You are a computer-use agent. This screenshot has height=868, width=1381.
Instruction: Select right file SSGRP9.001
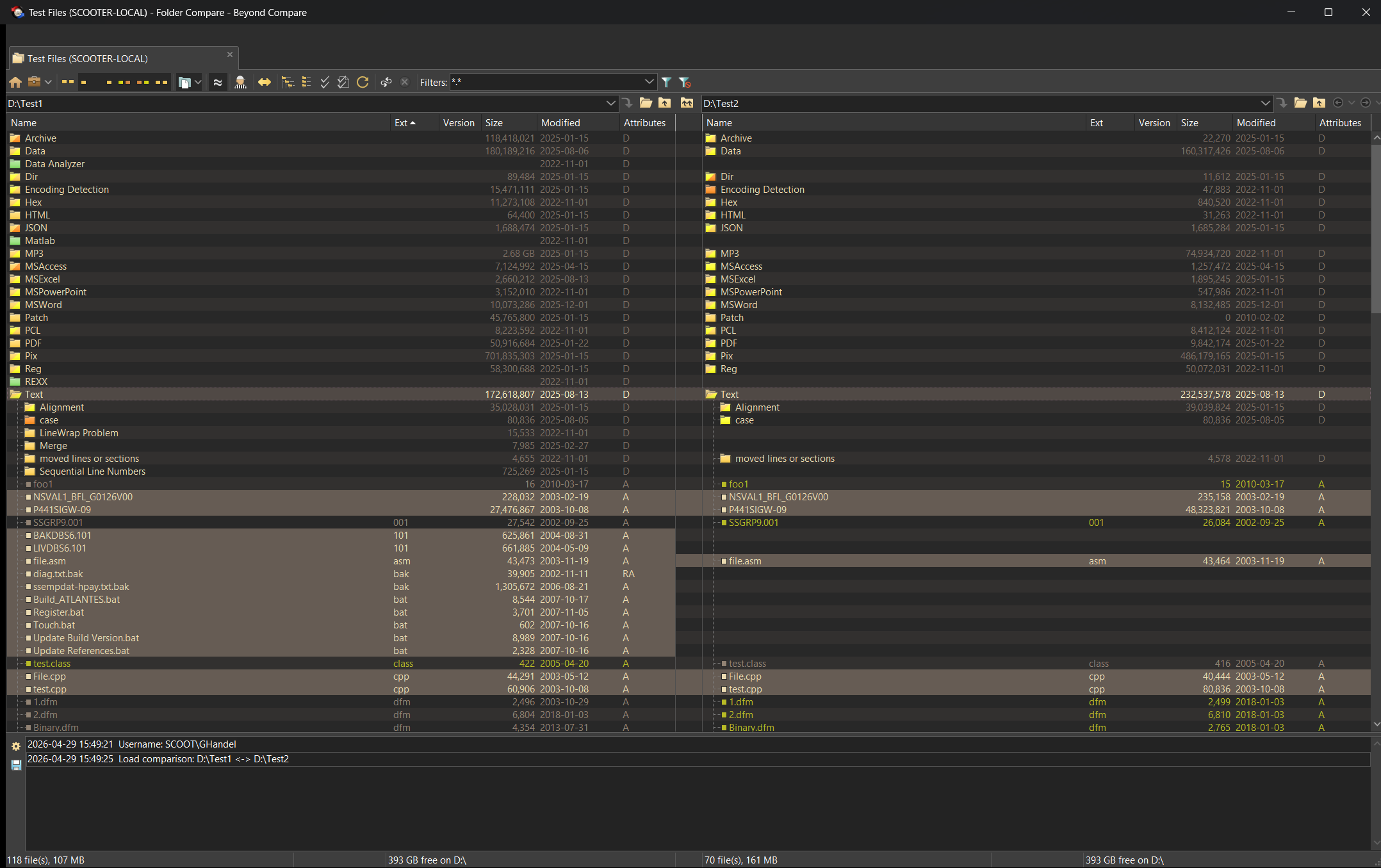[753, 523]
